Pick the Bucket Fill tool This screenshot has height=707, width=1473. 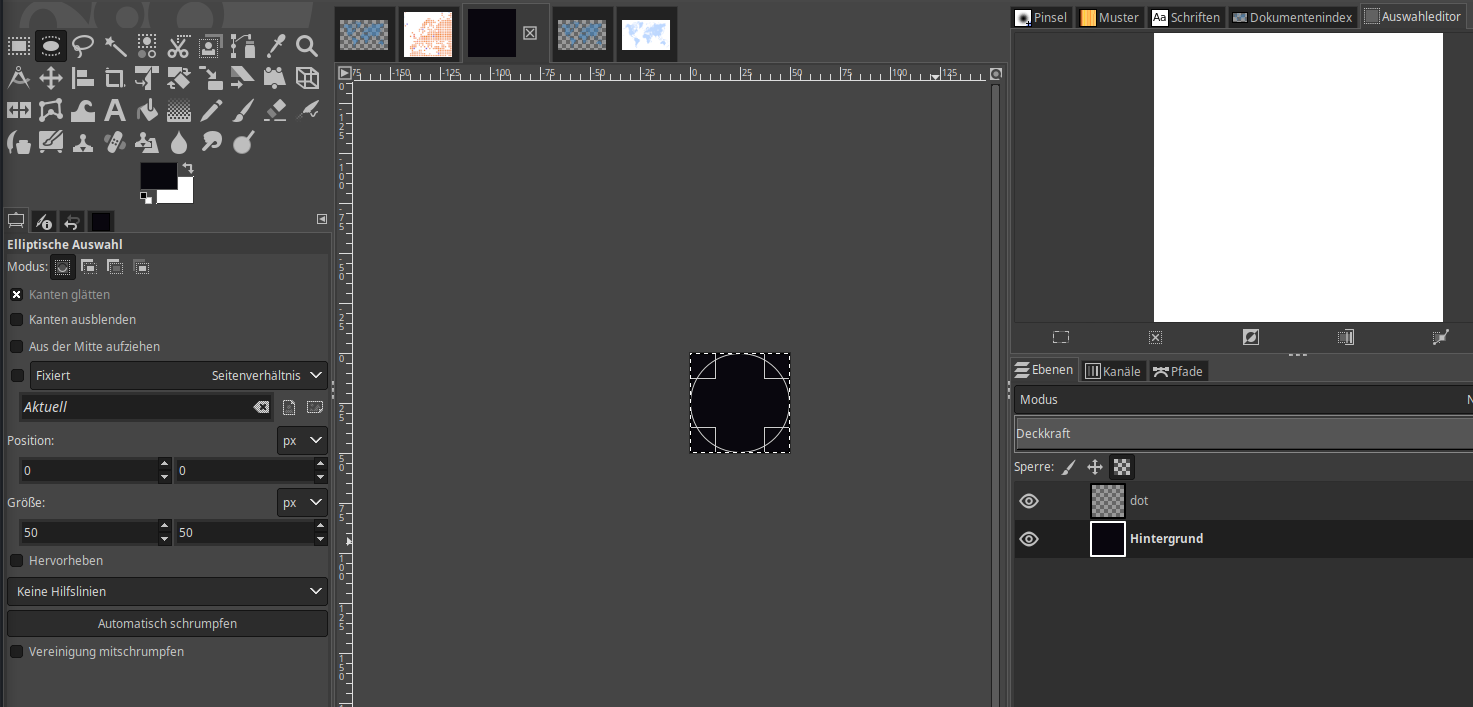[147, 110]
